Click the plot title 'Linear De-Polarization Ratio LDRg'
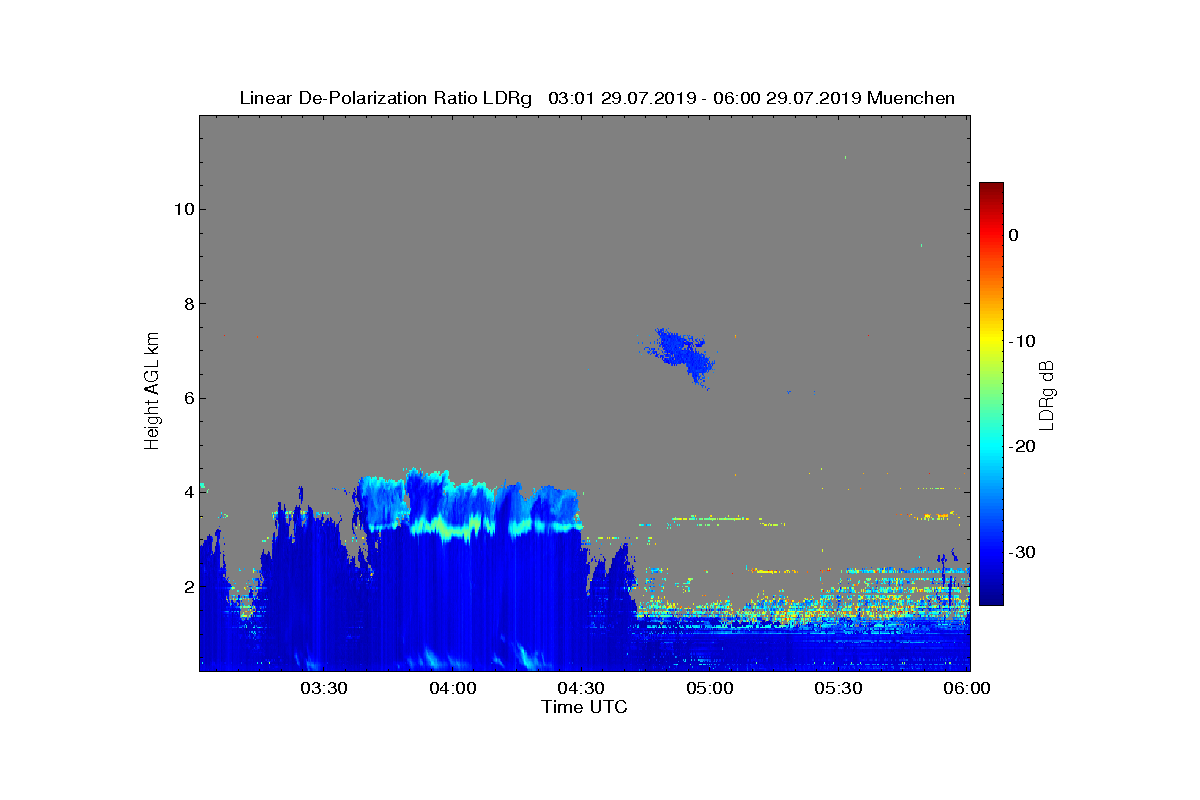Image resolution: width=1200 pixels, height=800 pixels. [x=386, y=98]
